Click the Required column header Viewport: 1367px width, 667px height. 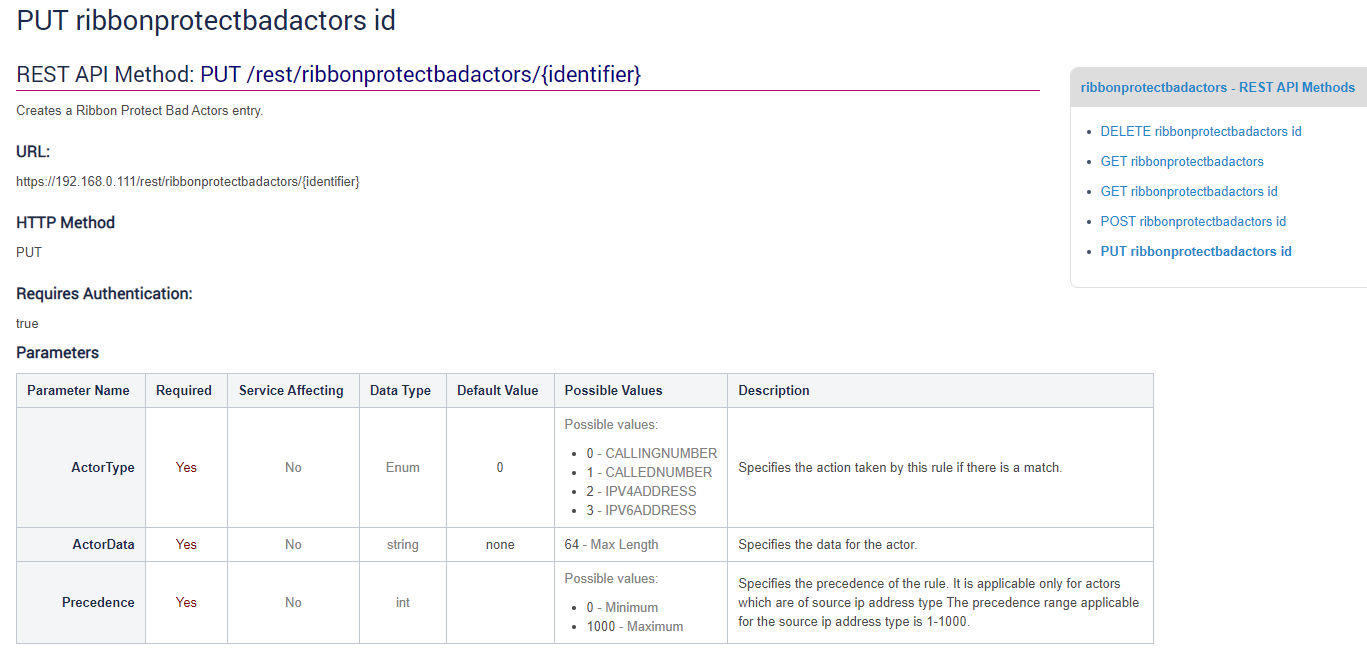[x=185, y=390]
